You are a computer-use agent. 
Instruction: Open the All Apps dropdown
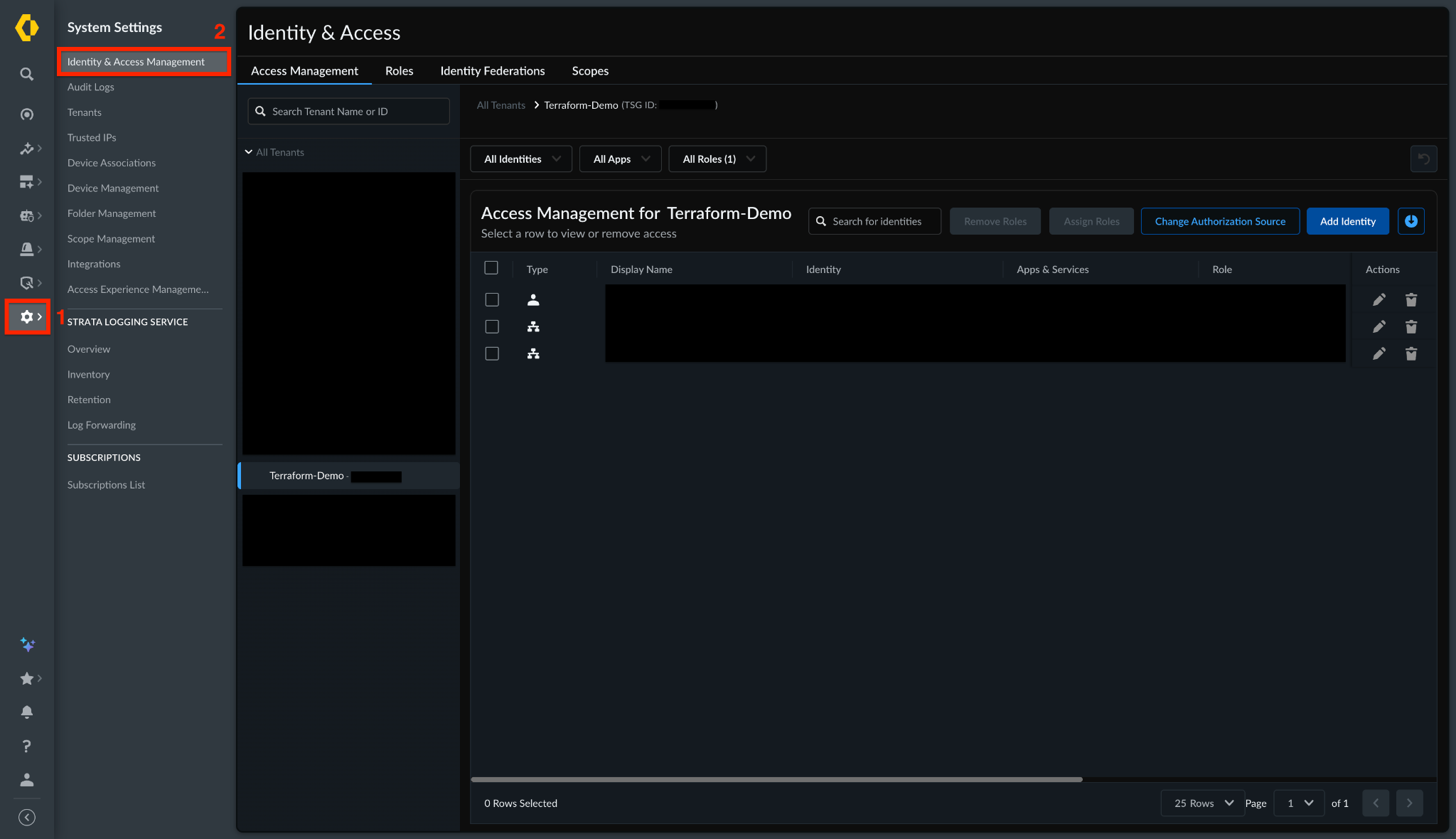[621, 159]
